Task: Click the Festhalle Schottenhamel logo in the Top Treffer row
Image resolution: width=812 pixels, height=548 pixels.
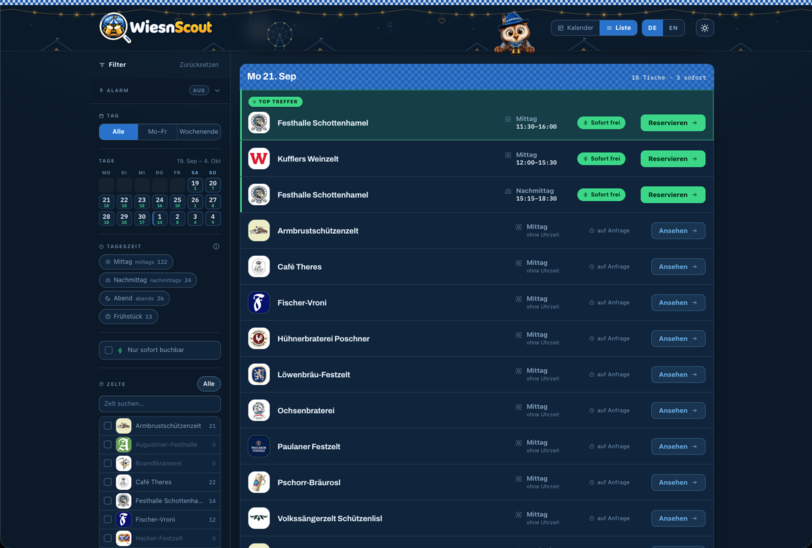Action: [x=259, y=123]
